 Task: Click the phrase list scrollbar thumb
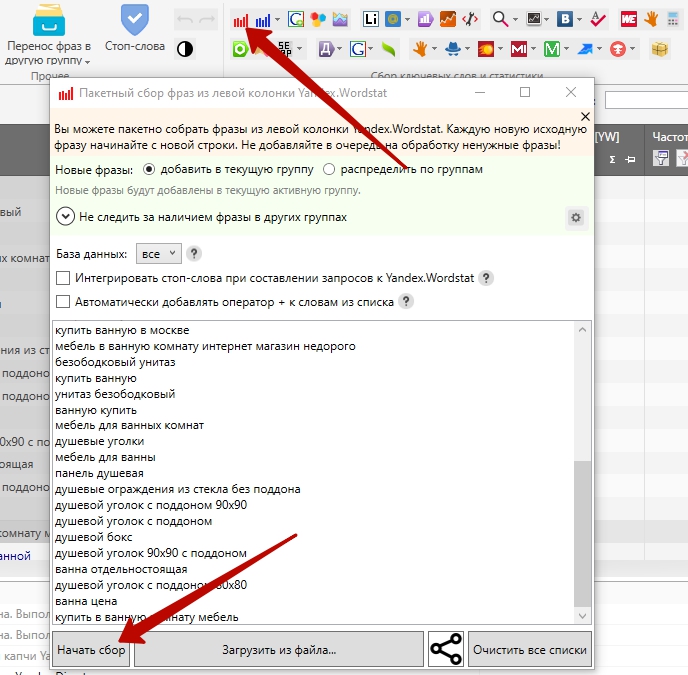tap(582, 534)
